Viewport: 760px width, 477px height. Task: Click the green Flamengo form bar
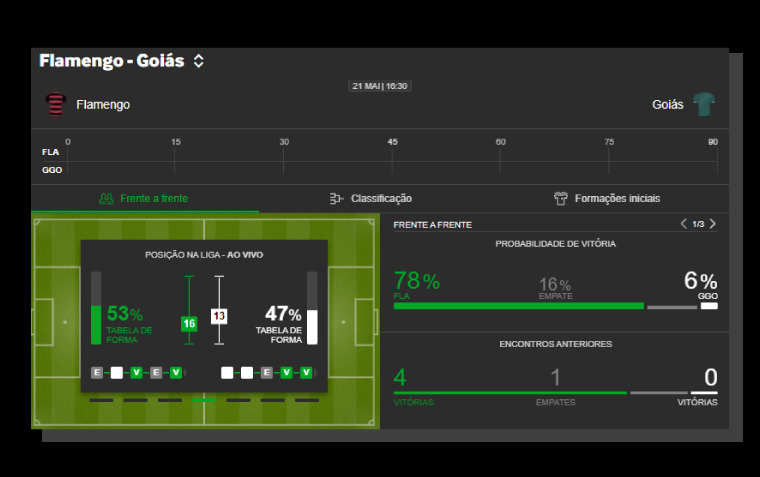coord(96,325)
